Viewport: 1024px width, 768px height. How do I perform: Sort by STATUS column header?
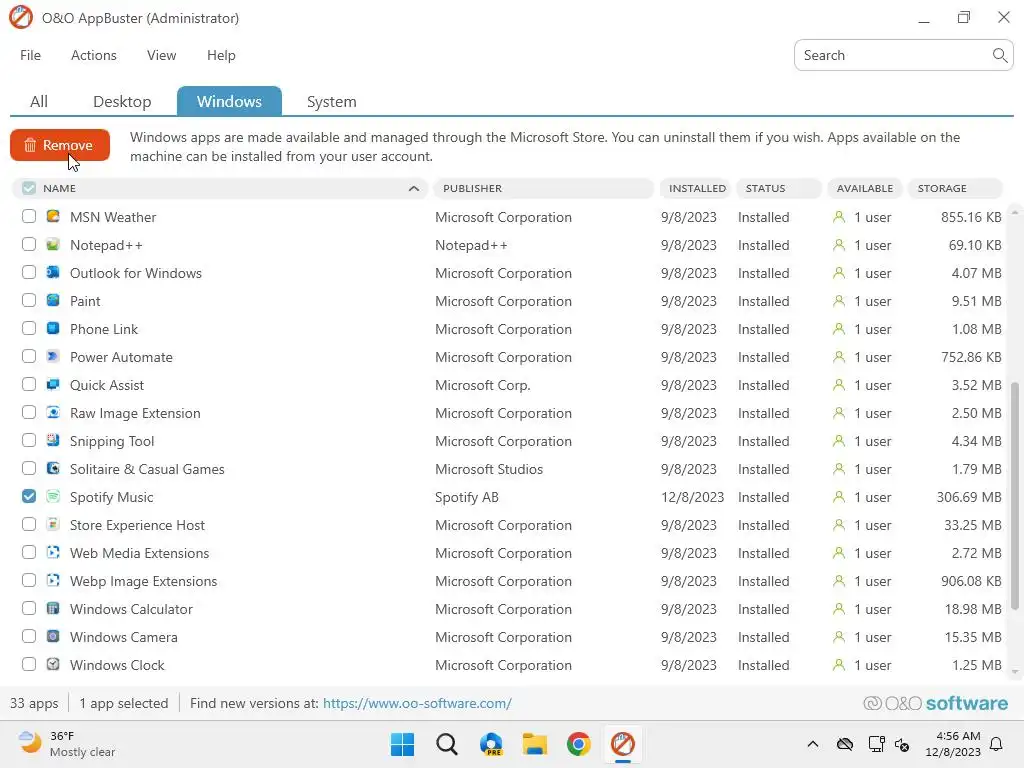click(x=778, y=188)
